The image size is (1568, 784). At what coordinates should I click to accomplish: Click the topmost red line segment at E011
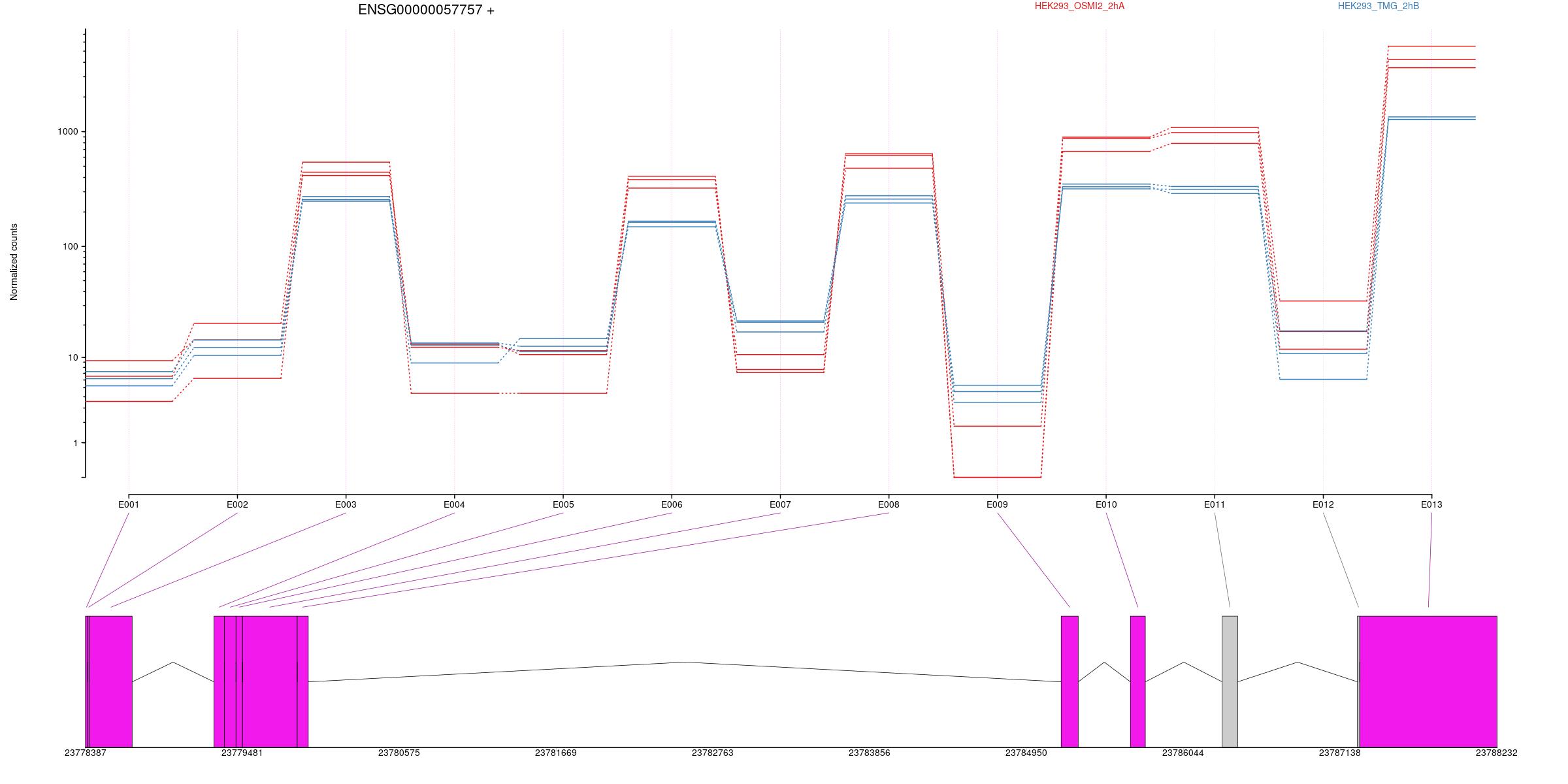click(1215, 127)
